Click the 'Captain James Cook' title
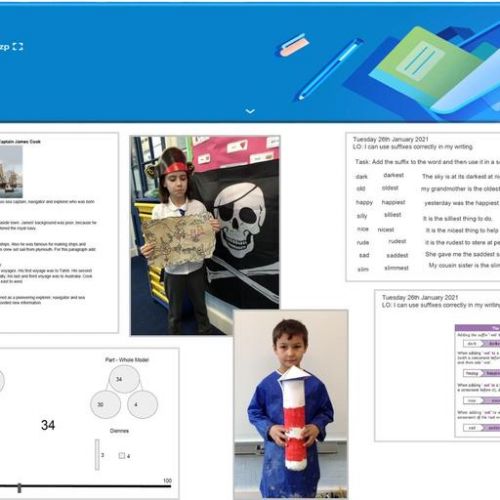500x500 pixels. [x=20, y=142]
